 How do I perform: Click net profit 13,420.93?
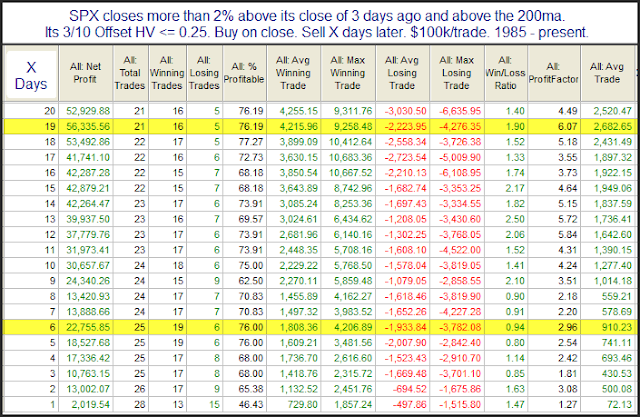(x=88, y=296)
